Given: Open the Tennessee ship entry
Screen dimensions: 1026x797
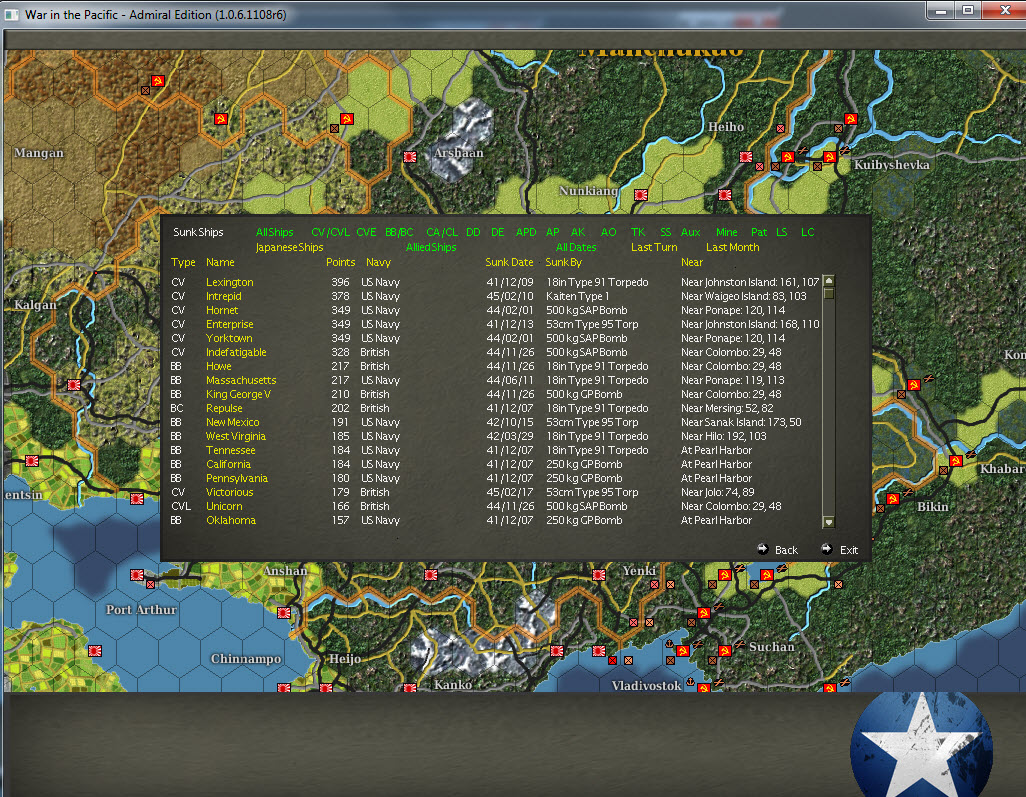Looking at the screenshot, I should pos(230,450).
